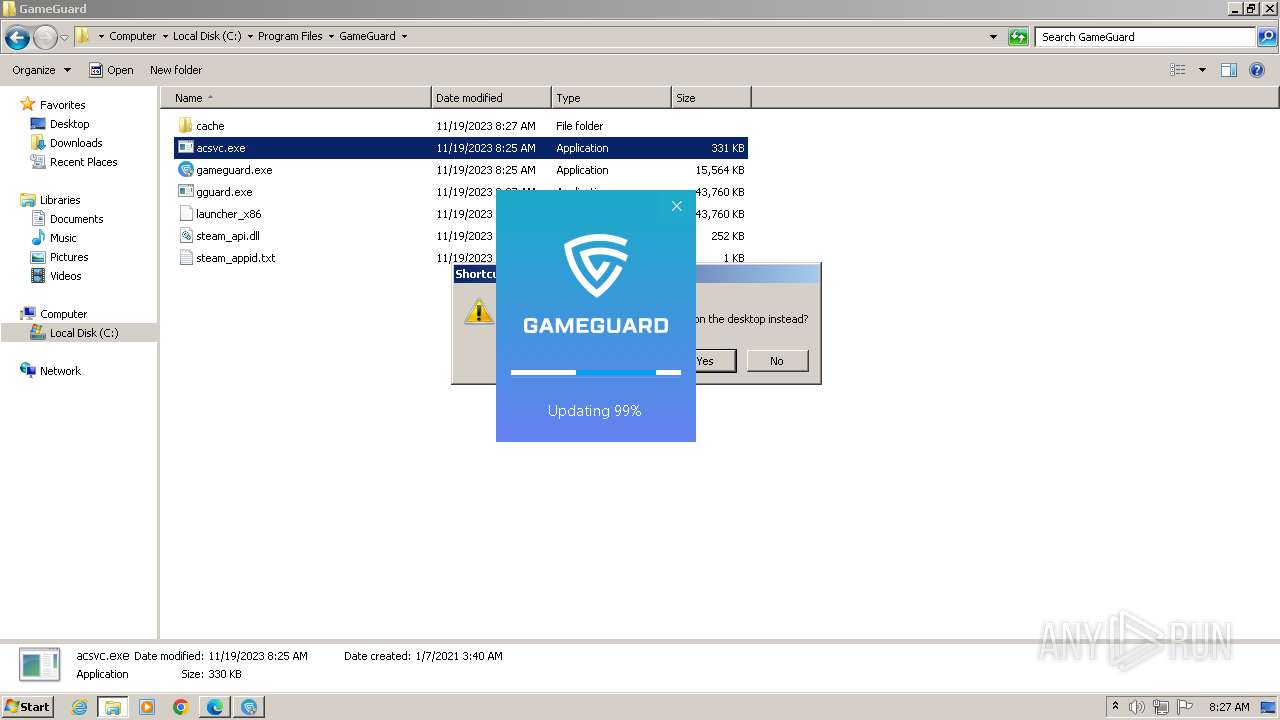Sort by Type column header
This screenshot has height=720, width=1280.
[611, 98]
